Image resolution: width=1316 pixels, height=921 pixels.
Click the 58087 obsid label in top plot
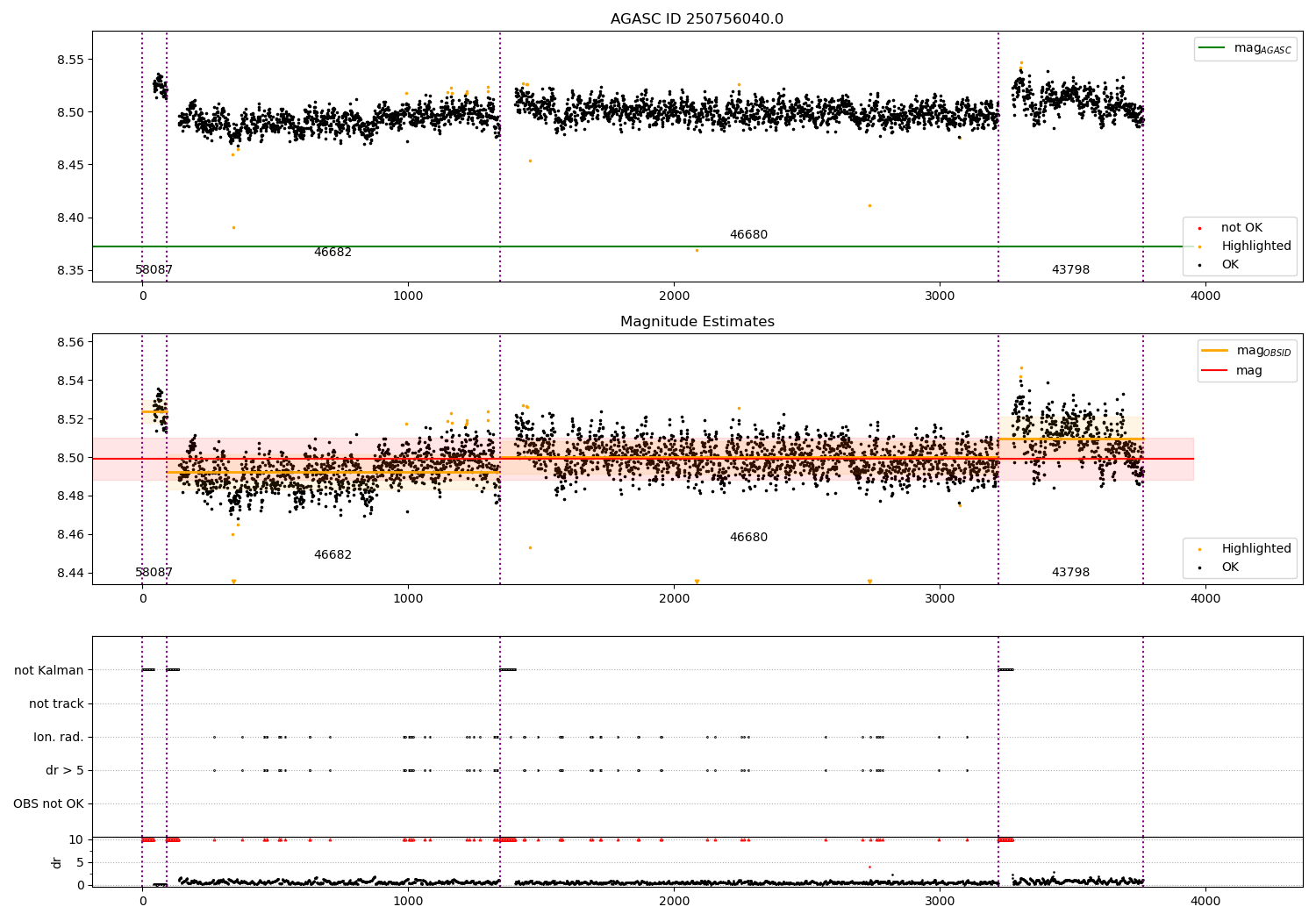pos(154,270)
